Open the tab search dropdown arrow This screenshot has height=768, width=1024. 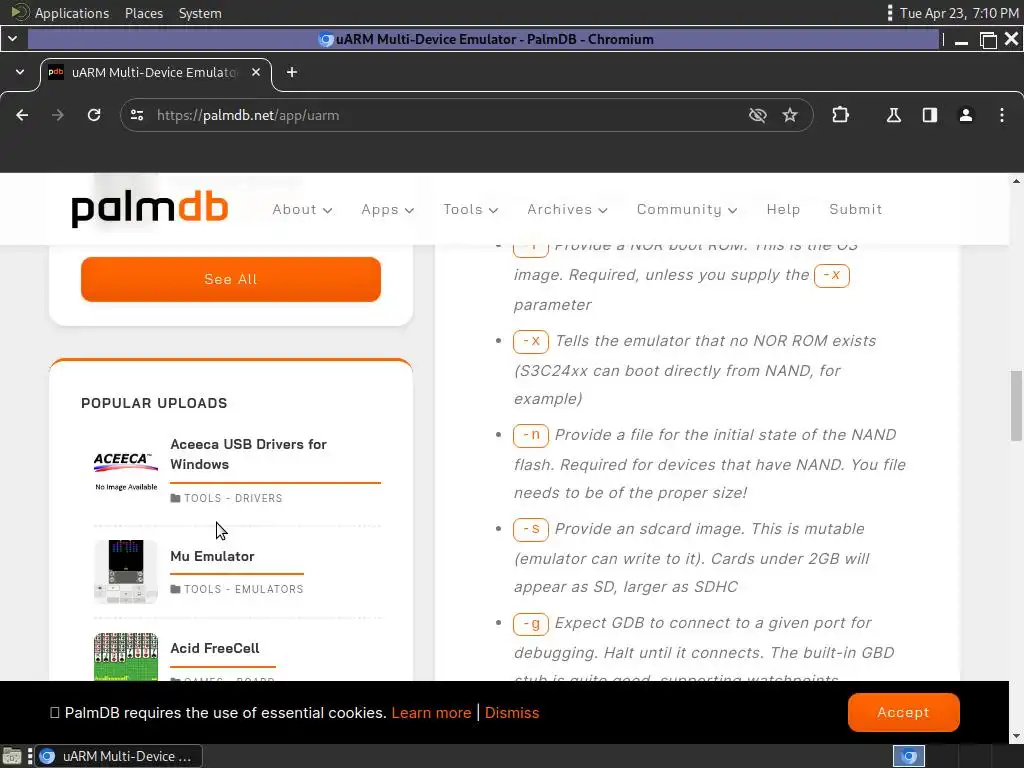coord(20,72)
